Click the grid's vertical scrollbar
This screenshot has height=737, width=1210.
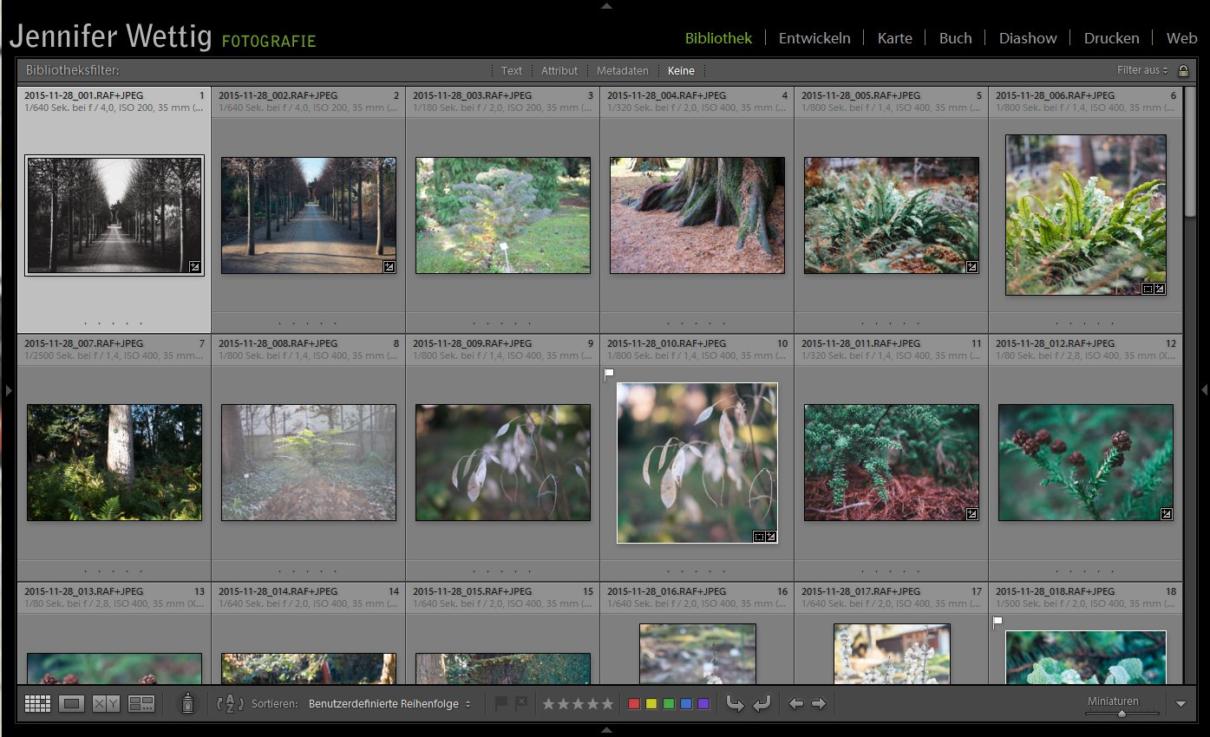(x=1189, y=150)
